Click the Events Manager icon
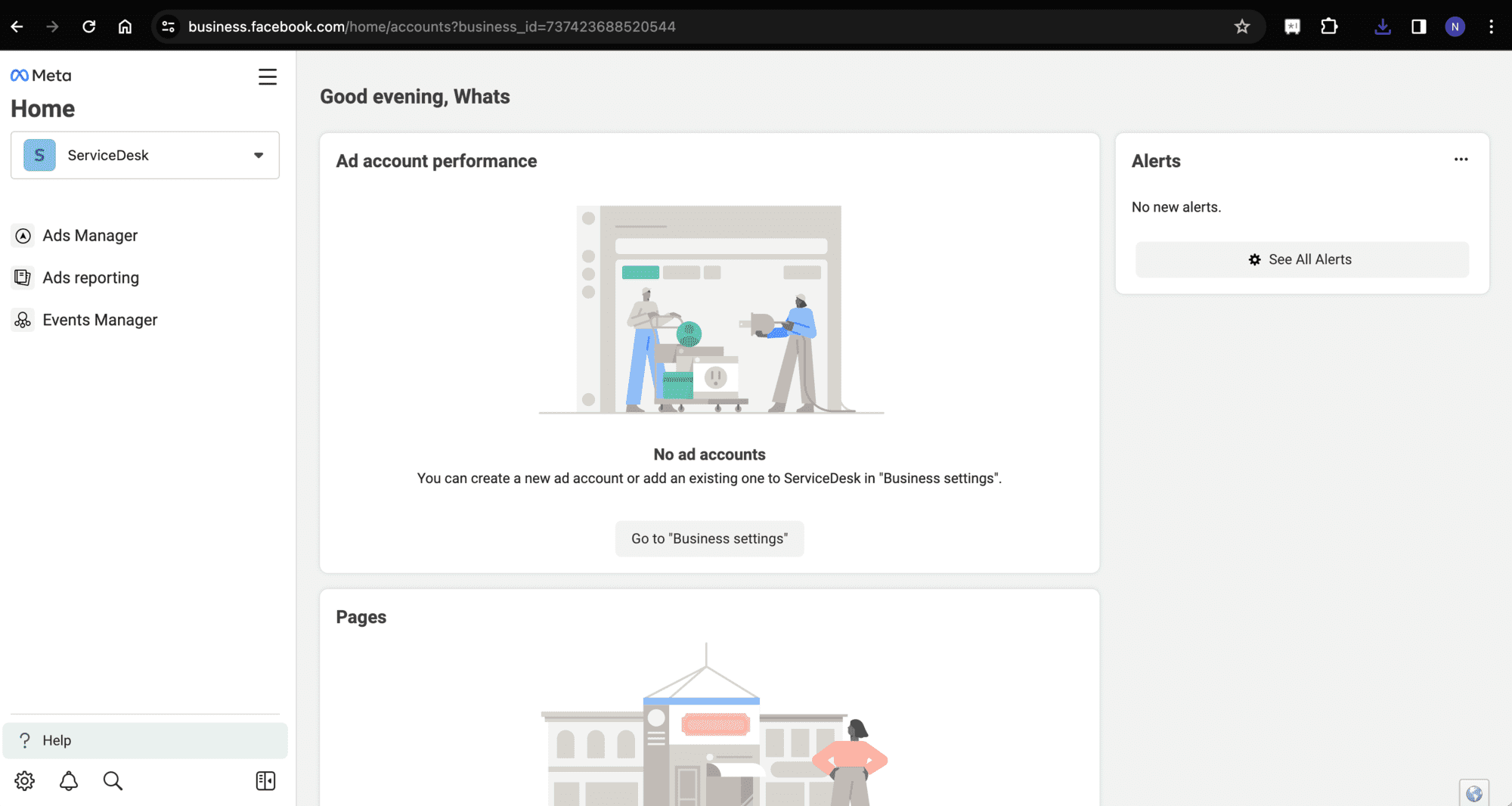 pyautogui.click(x=23, y=320)
